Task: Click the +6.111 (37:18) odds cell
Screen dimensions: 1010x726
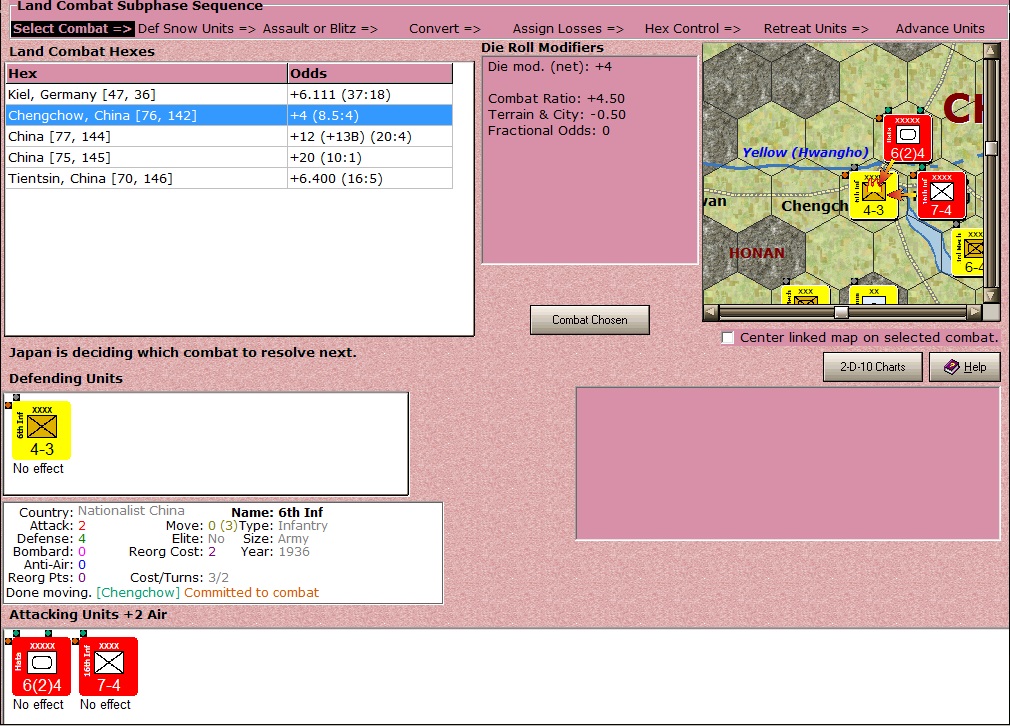Action: [x=370, y=95]
